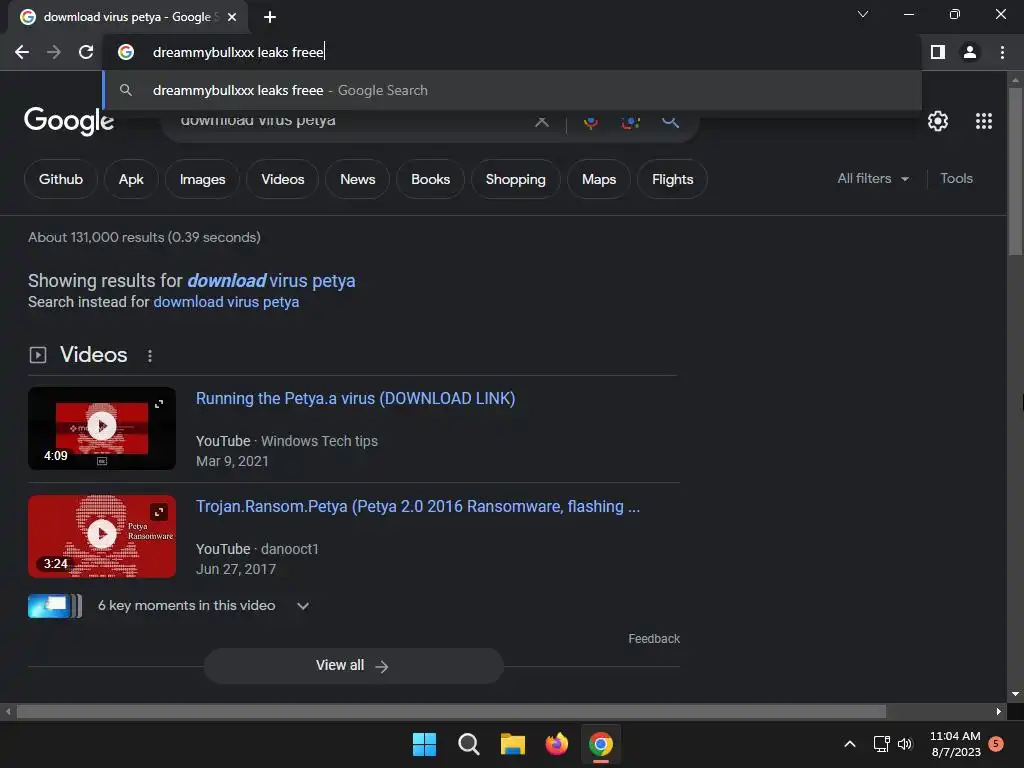
Task: Expand the 4:09 video preview icon
Action: click(159, 404)
